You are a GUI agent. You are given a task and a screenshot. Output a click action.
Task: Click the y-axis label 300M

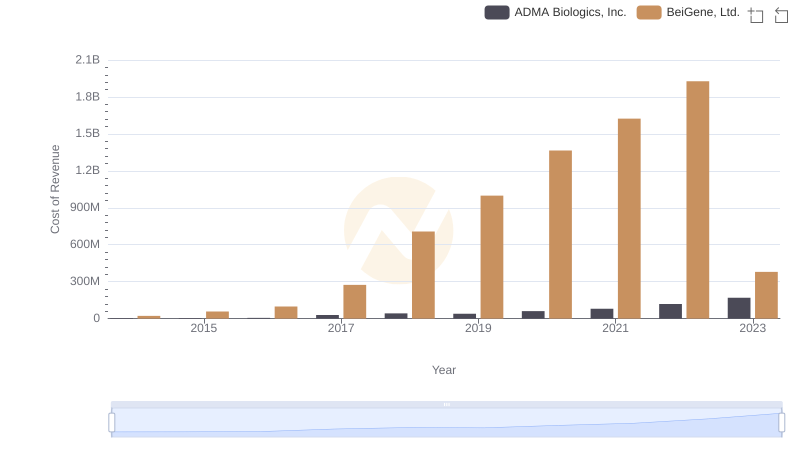pyautogui.click(x=85, y=281)
